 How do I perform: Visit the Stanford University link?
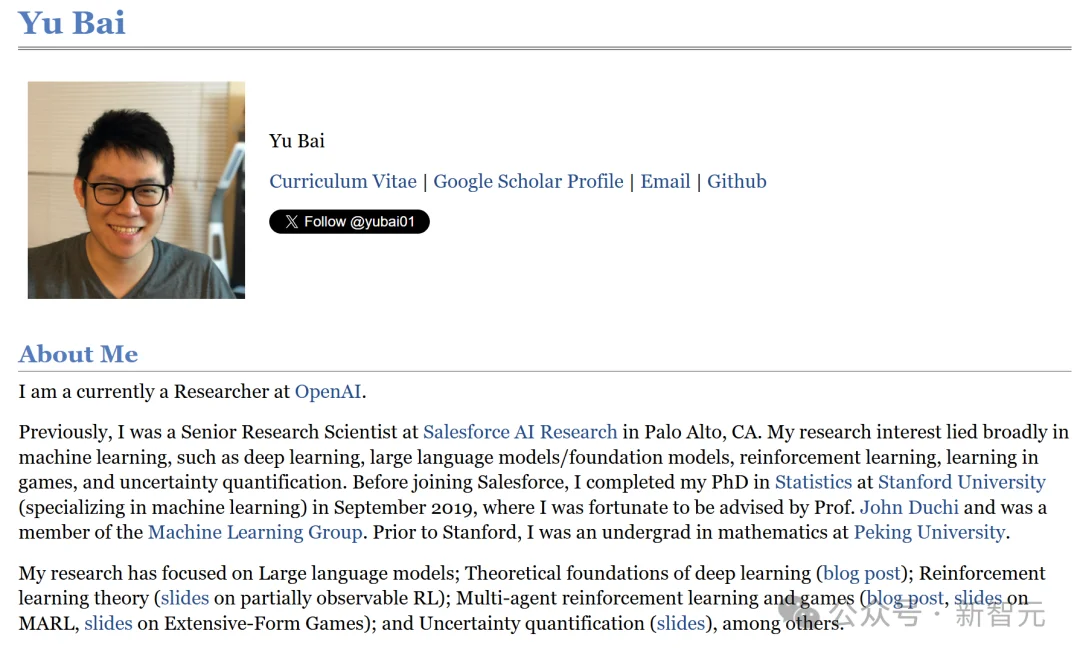(961, 482)
